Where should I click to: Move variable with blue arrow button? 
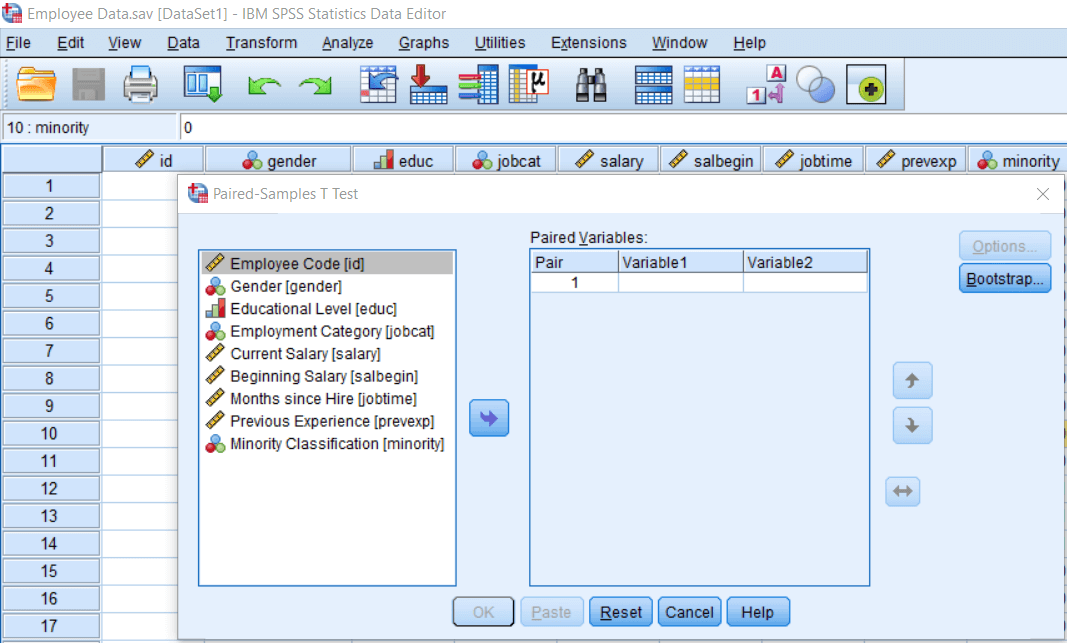[489, 418]
